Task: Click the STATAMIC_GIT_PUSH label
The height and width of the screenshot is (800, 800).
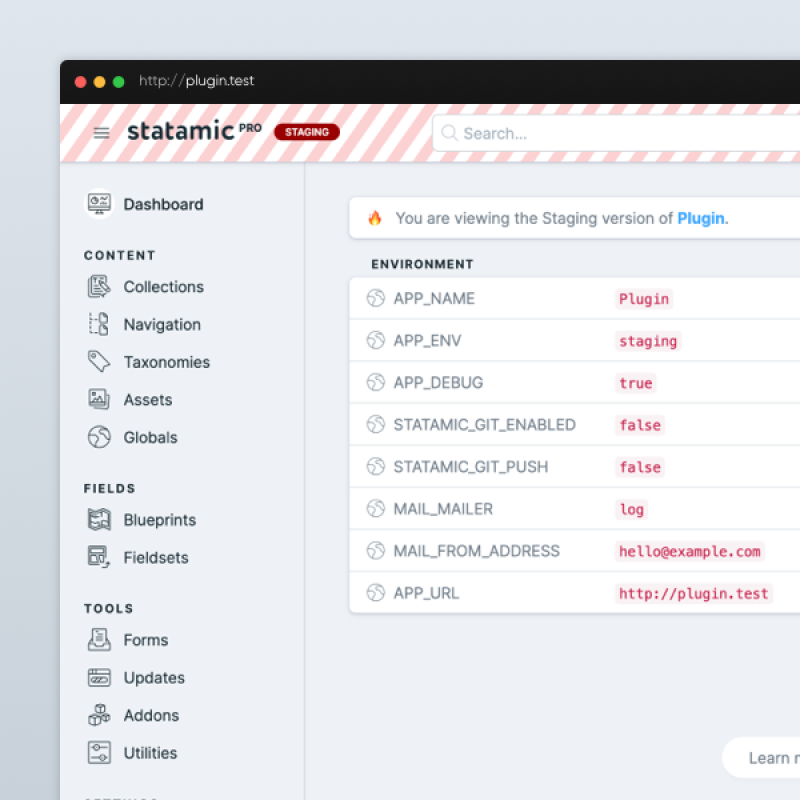Action: pos(471,467)
